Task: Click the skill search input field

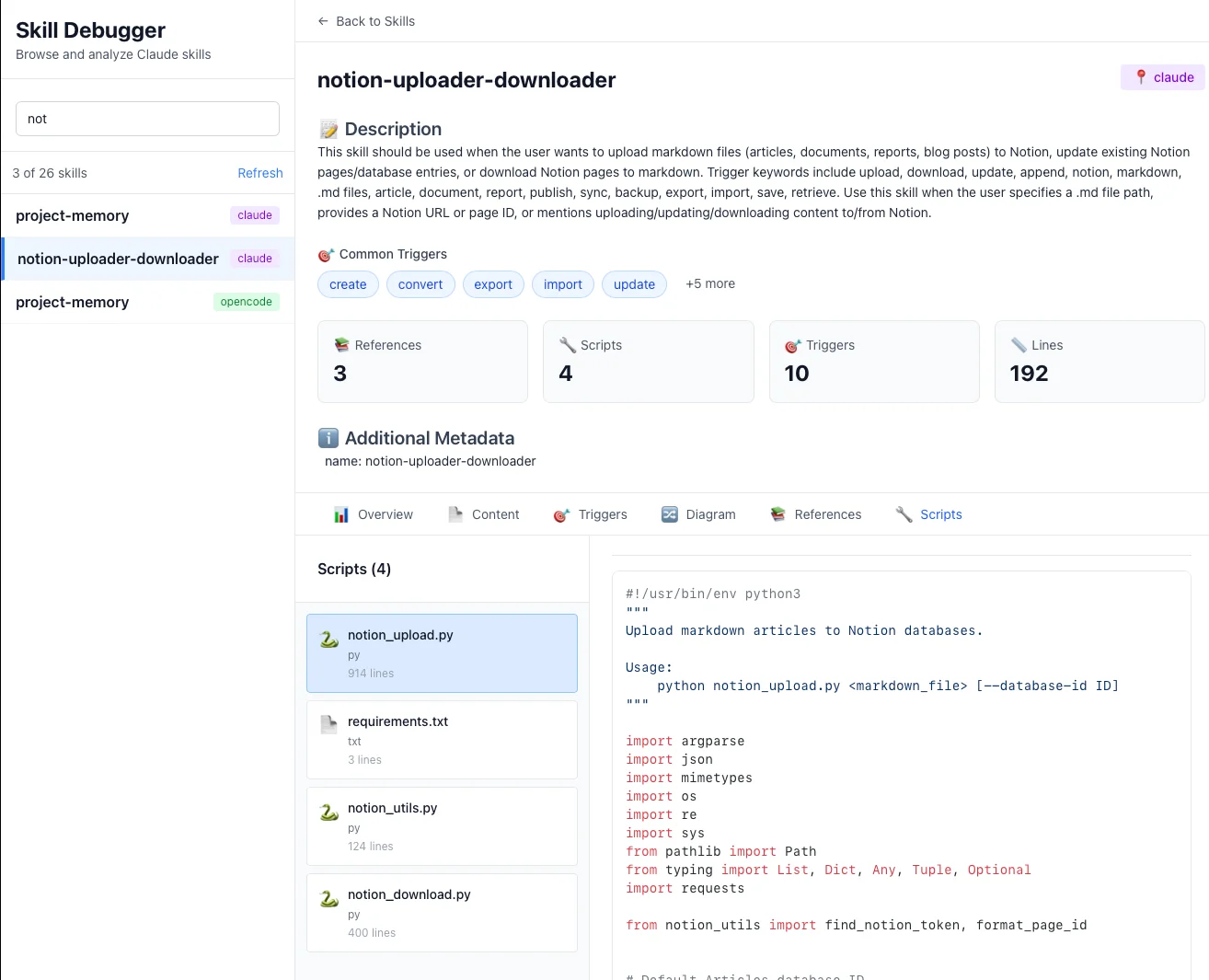Action: coord(147,119)
